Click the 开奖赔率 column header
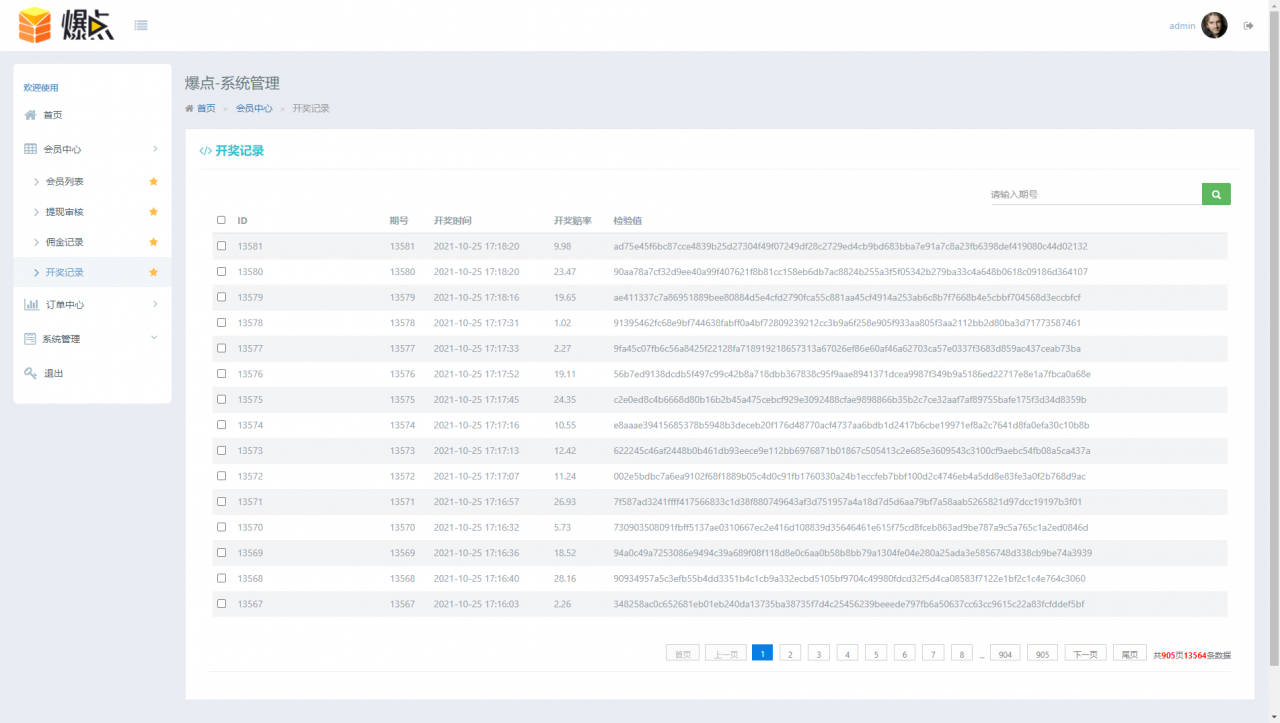1280x723 pixels. [573, 220]
